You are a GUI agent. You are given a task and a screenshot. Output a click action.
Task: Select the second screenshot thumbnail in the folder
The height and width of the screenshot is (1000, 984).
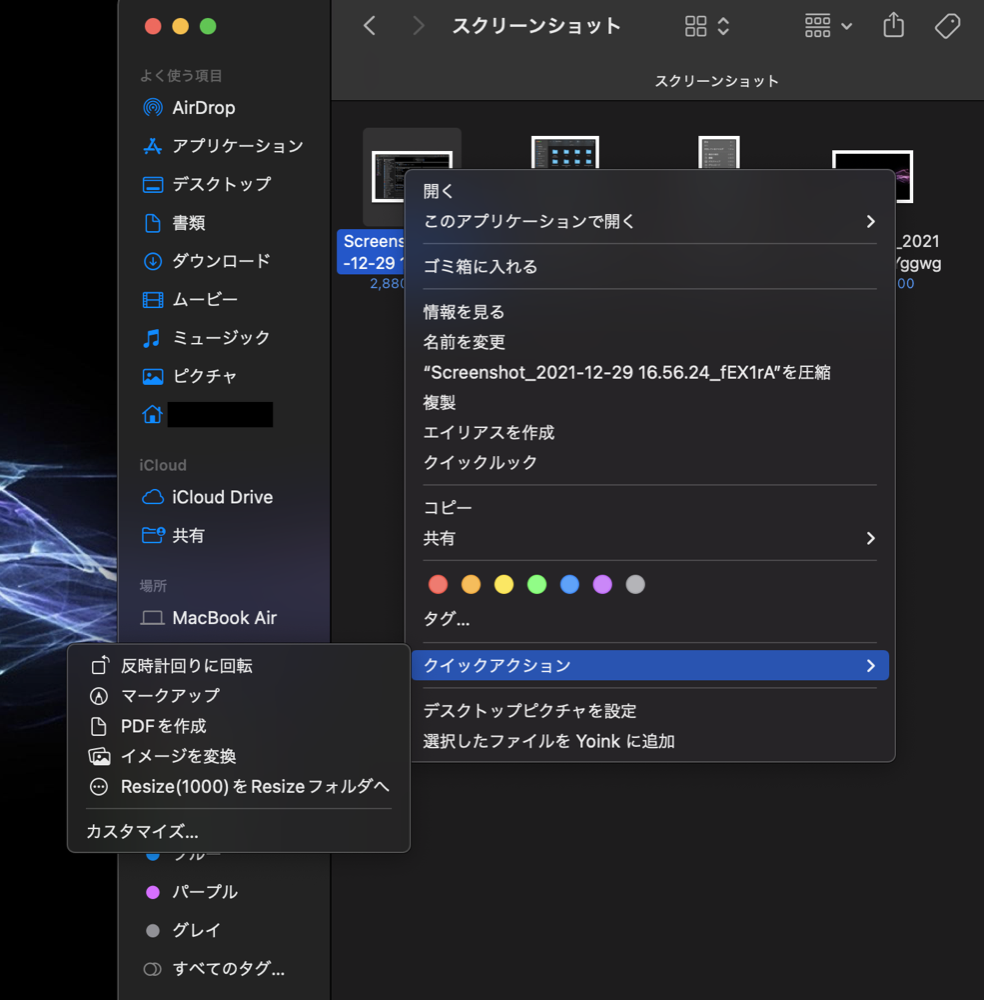(x=565, y=152)
